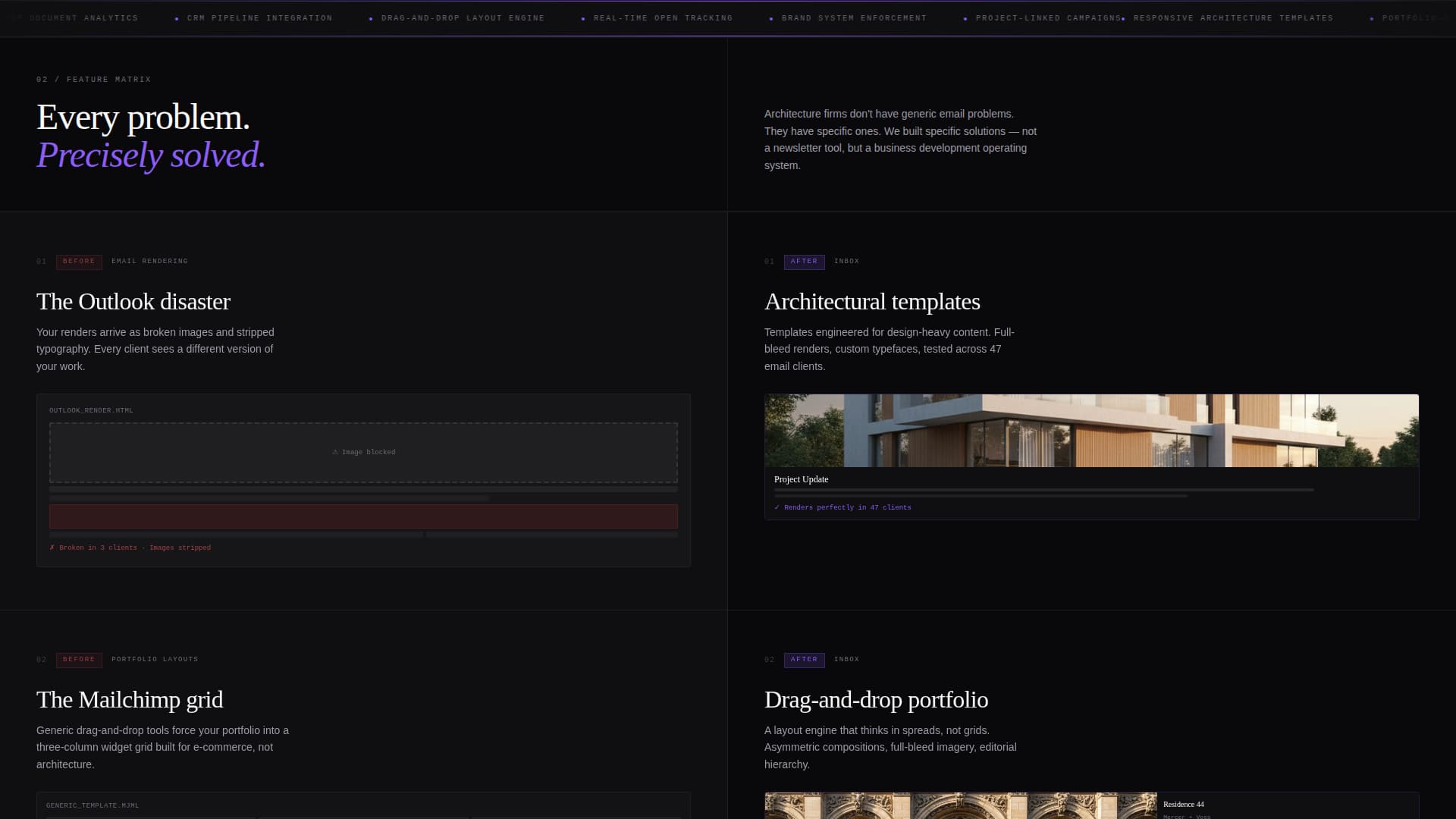Click the 02 / Feature Matrix section label
1456x819 pixels.
tap(94, 80)
